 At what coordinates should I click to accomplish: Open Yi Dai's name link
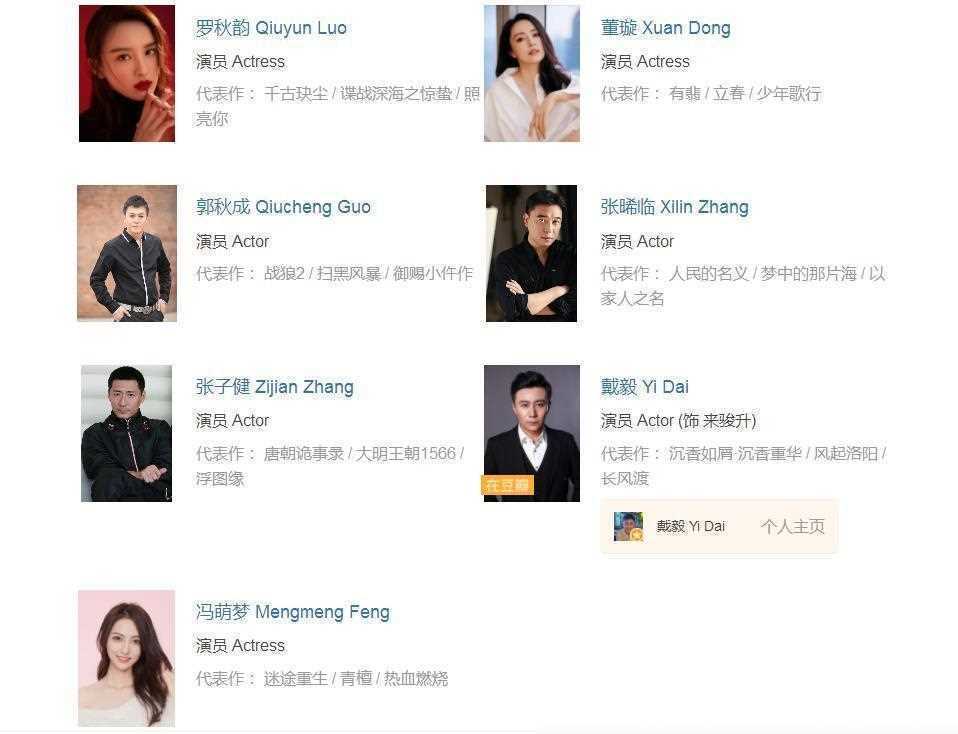(645, 387)
